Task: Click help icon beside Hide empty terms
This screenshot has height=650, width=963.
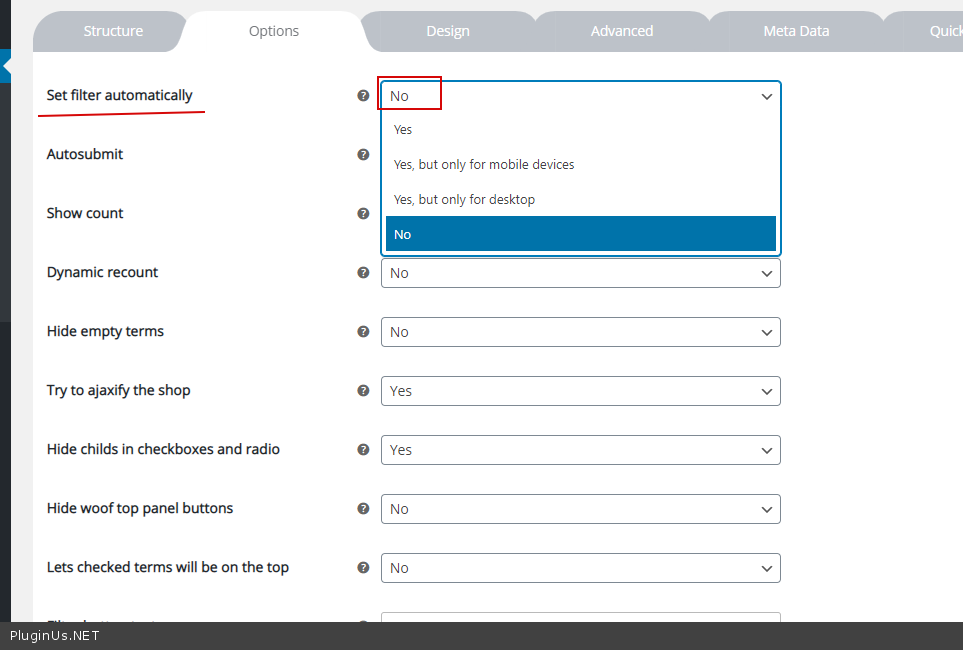Action: pyautogui.click(x=363, y=332)
